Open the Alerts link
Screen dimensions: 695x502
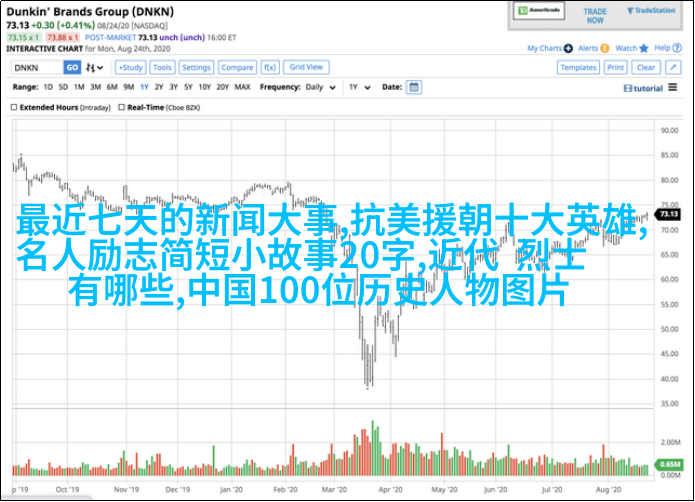(588, 48)
